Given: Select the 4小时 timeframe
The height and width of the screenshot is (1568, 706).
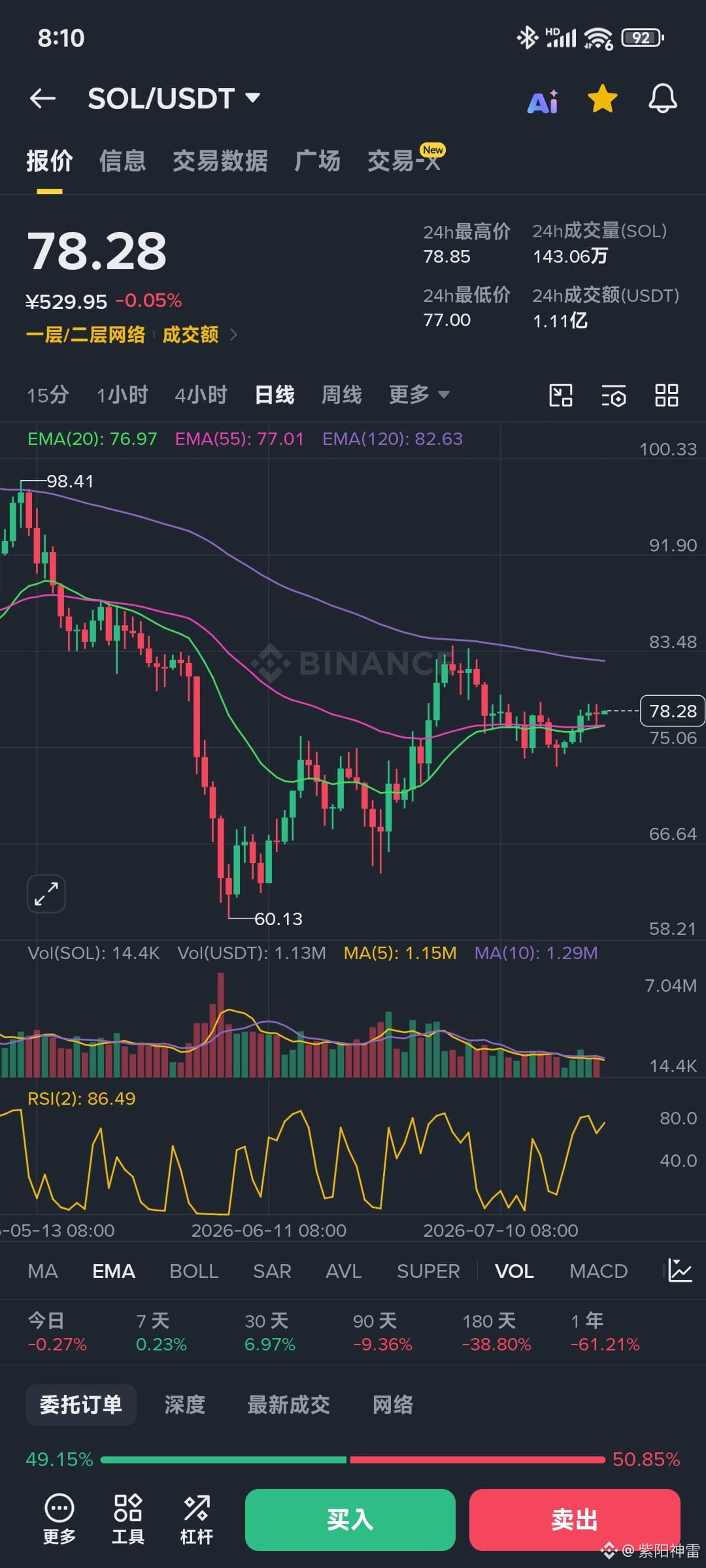Looking at the screenshot, I should (201, 395).
